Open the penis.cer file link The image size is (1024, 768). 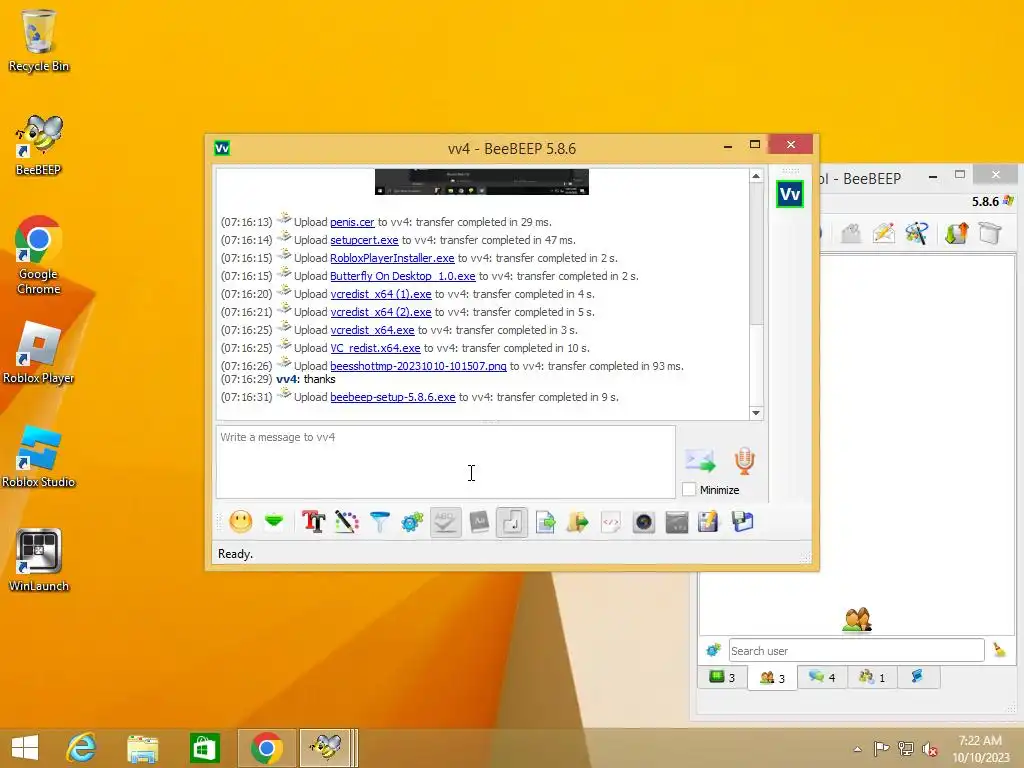[352, 222]
